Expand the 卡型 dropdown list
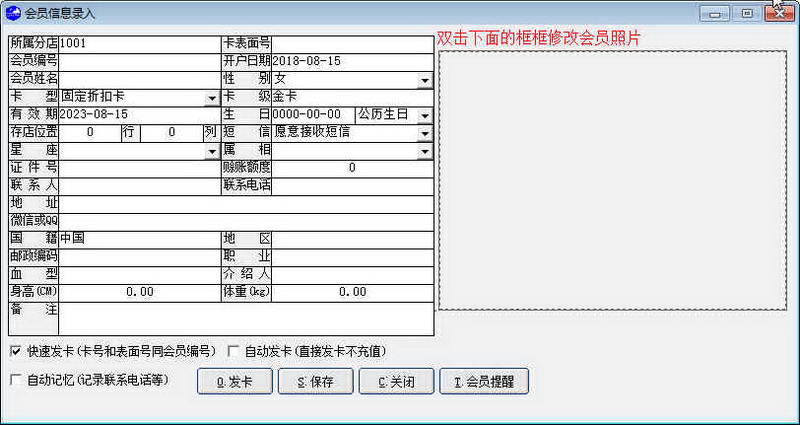The height and width of the screenshot is (425, 800). (212, 98)
